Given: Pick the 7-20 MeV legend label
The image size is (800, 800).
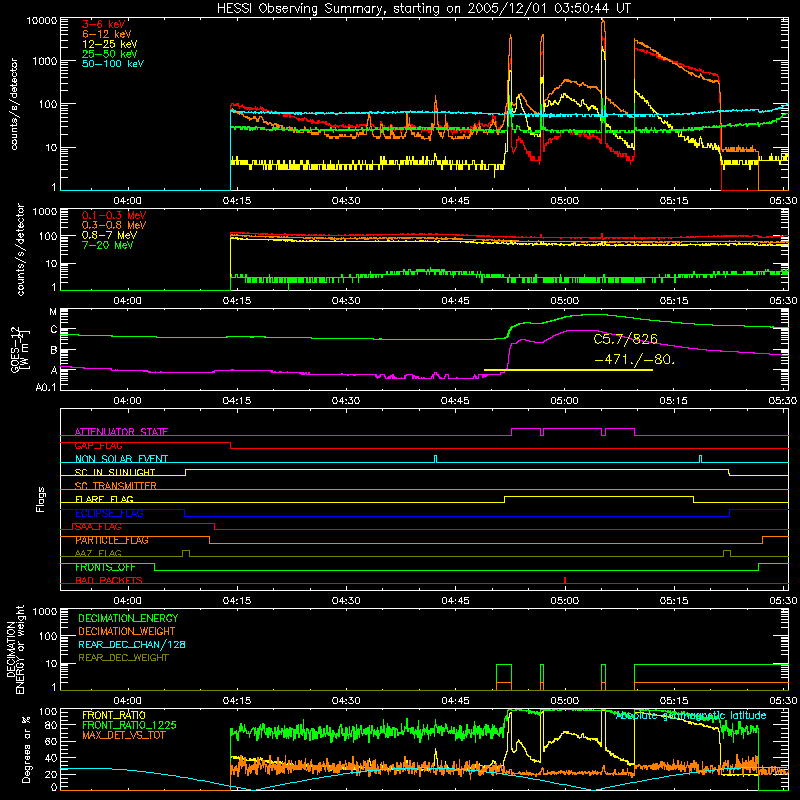Looking at the screenshot, I should click(x=108, y=245).
